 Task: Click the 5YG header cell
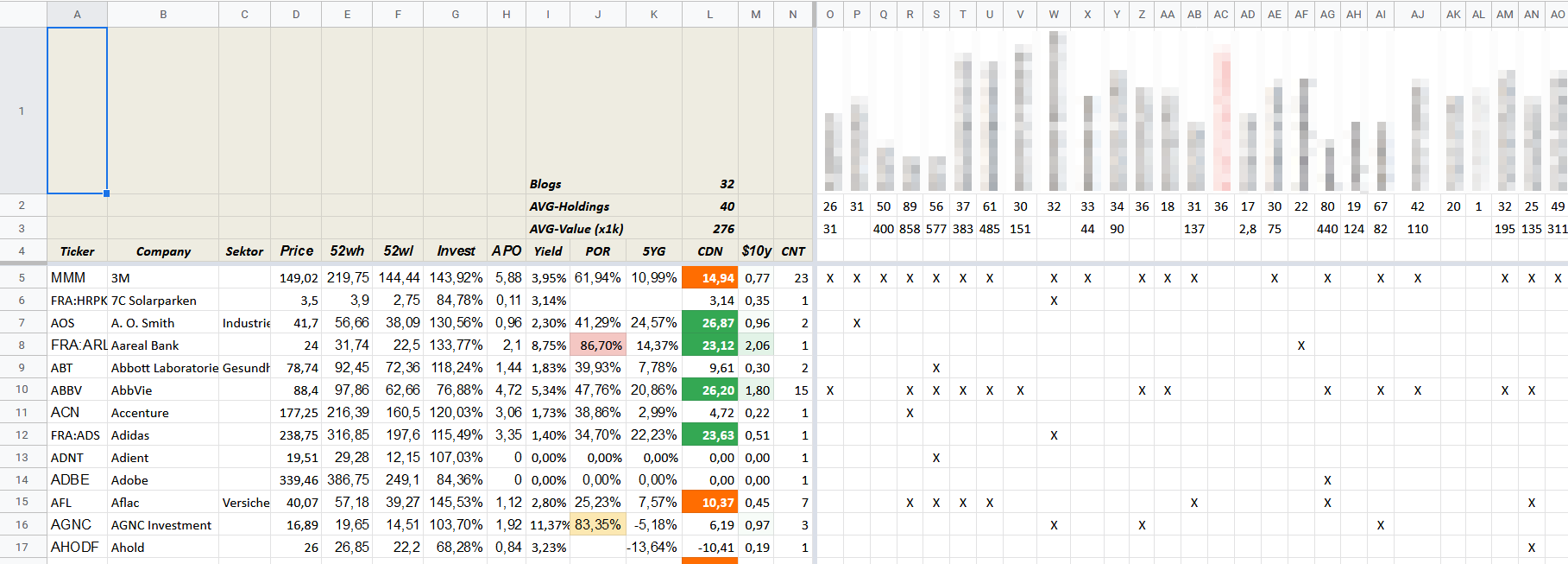point(654,251)
